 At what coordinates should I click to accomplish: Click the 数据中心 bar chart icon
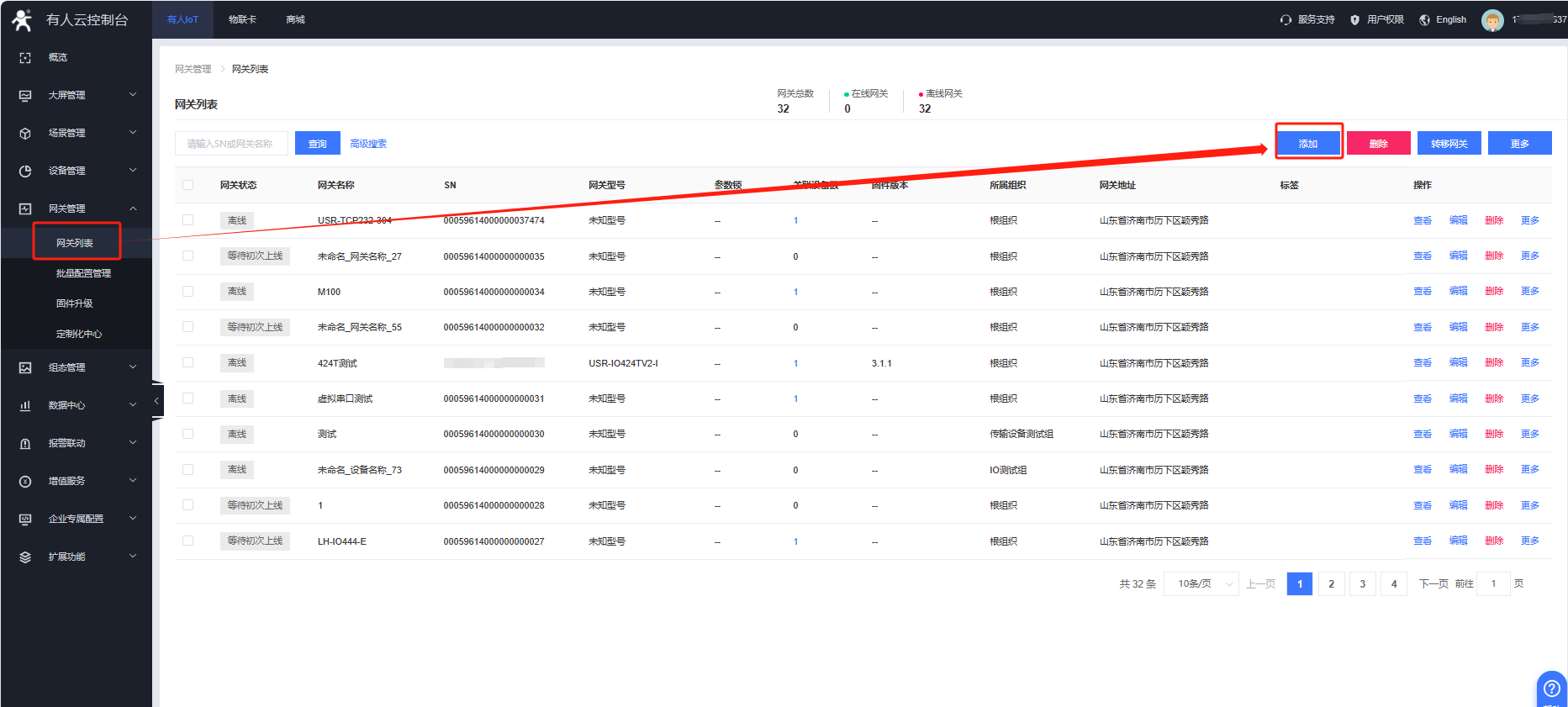(x=25, y=406)
